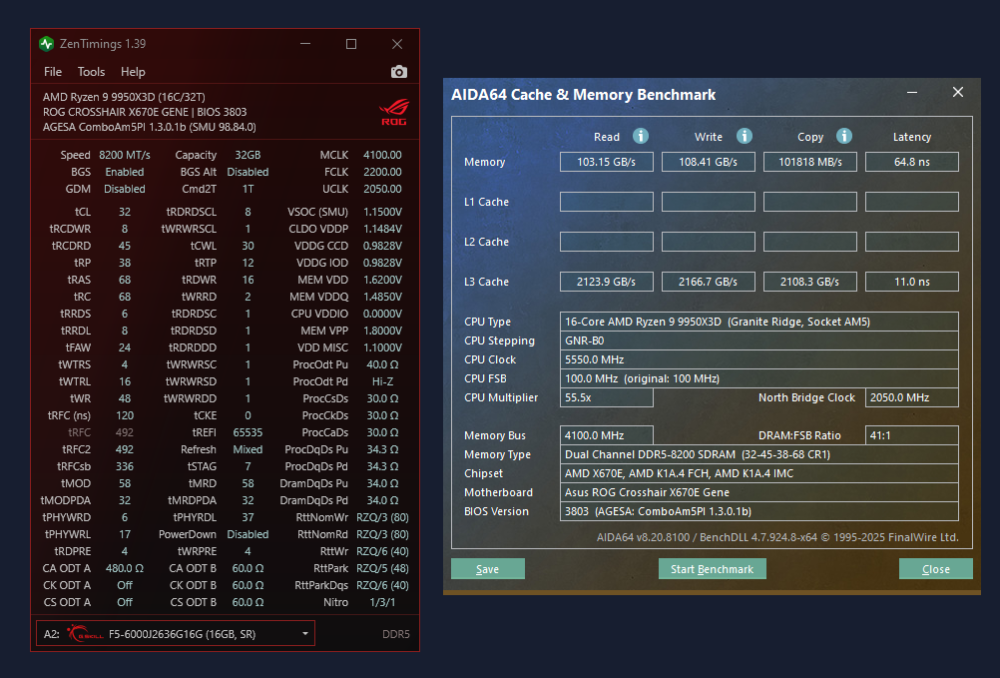
Task: Click the Close button in AIDA64
Action: tap(936, 568)
